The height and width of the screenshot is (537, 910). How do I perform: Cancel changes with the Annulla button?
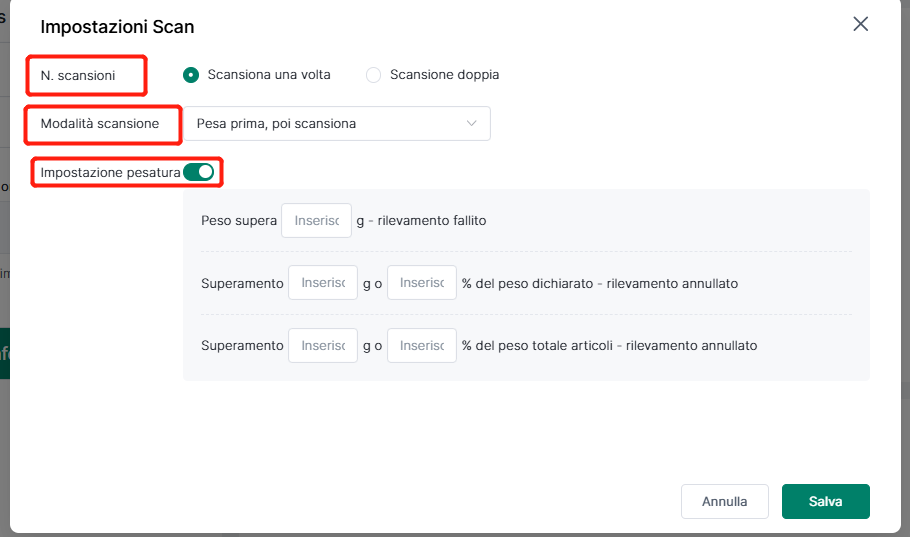[x=724, y=501]
